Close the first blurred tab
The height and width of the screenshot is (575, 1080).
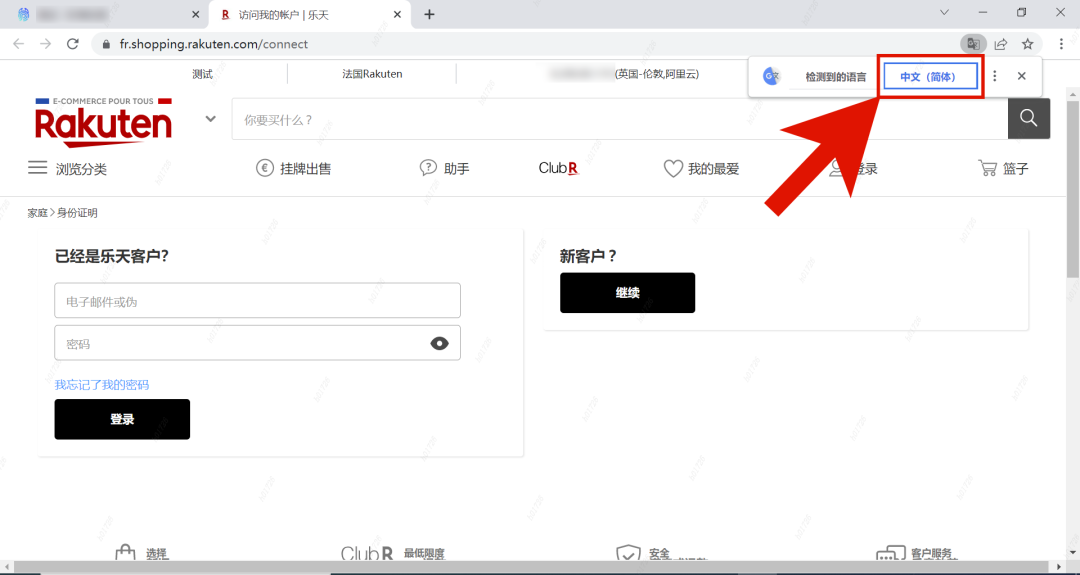[x=196, y=14]
